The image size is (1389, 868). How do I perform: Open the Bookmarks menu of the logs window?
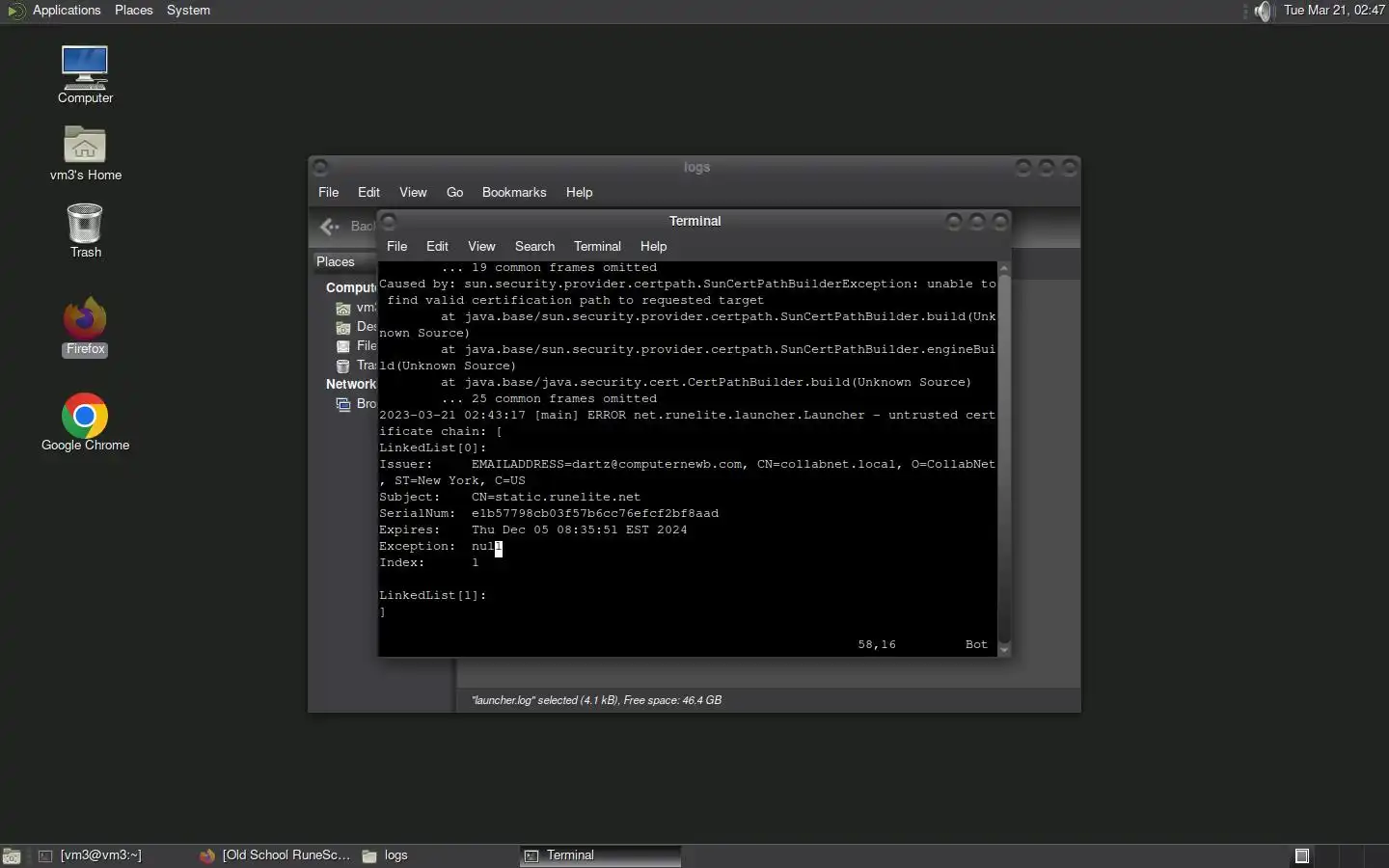[x=514, y=192]
